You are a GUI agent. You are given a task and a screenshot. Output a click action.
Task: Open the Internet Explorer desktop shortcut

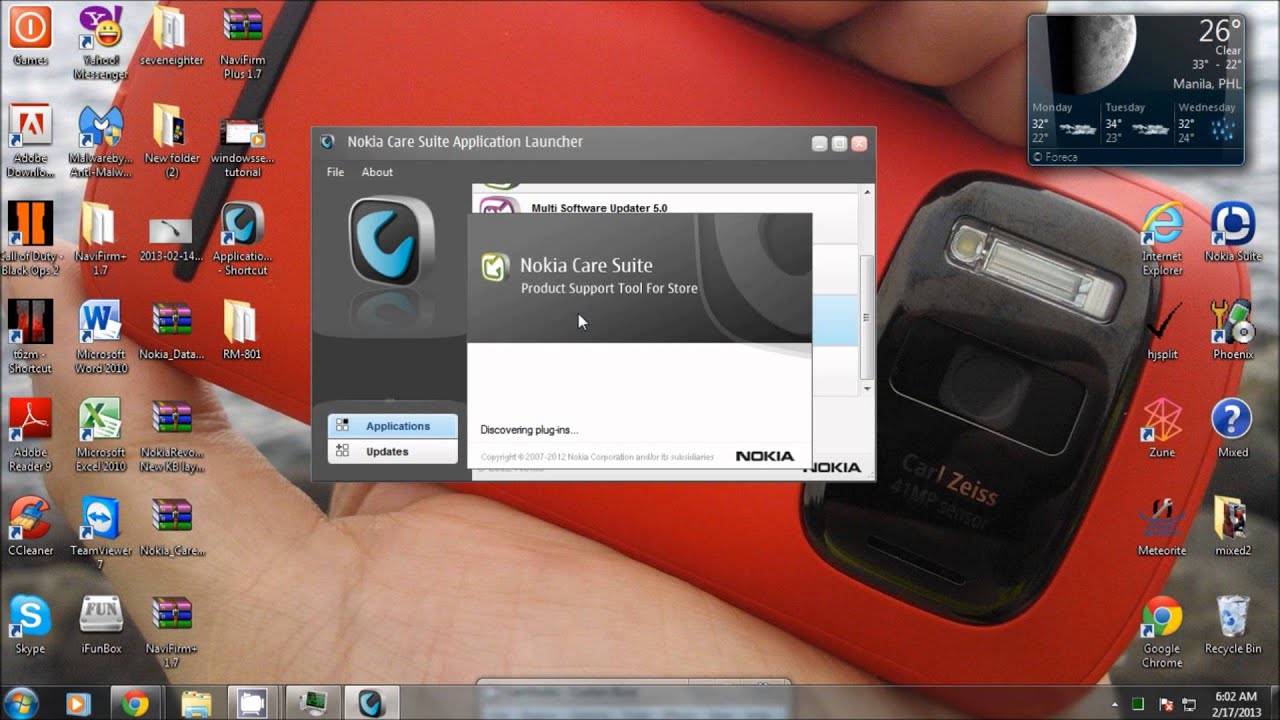(x=1162, y=239)
